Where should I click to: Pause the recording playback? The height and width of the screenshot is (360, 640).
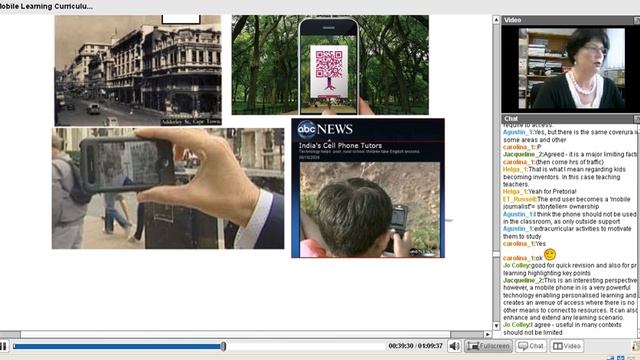click(x=3, y=347)
